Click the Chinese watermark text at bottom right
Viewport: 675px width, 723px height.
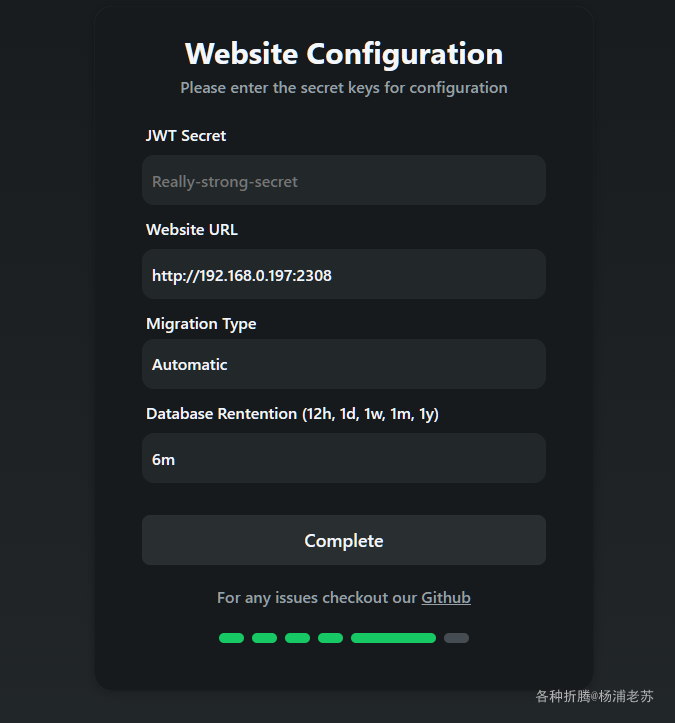coord(594,696)
